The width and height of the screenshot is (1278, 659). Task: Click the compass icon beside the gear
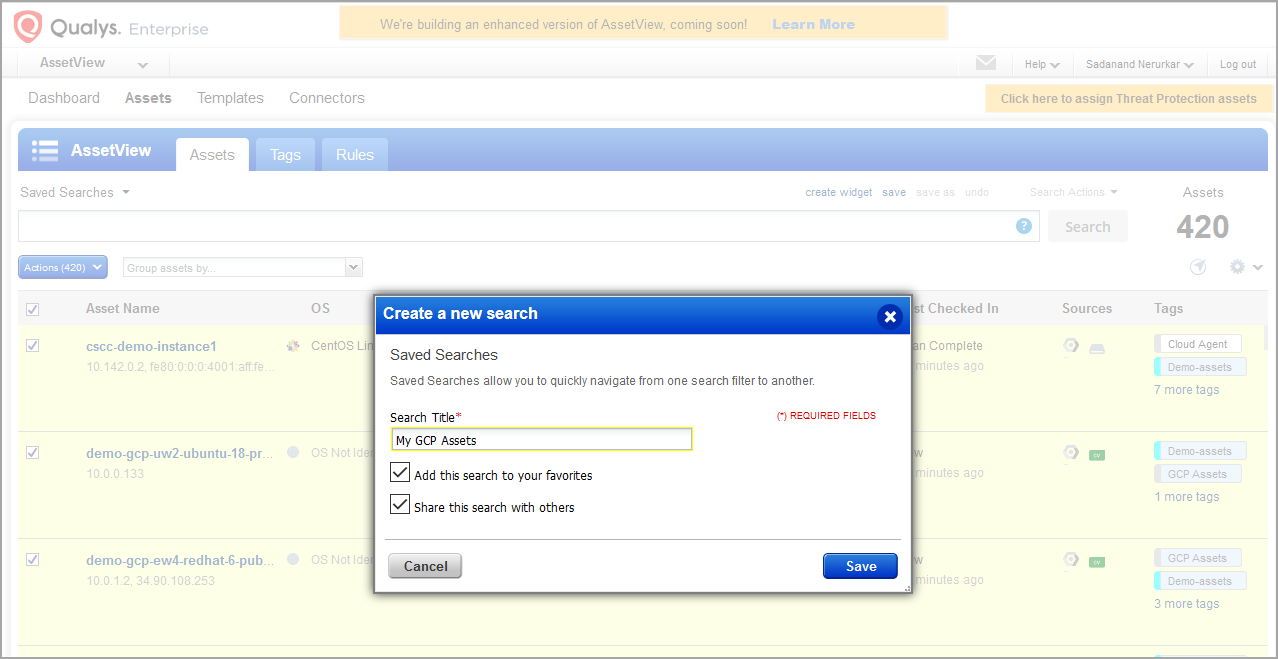click(x=1198, y=267)
